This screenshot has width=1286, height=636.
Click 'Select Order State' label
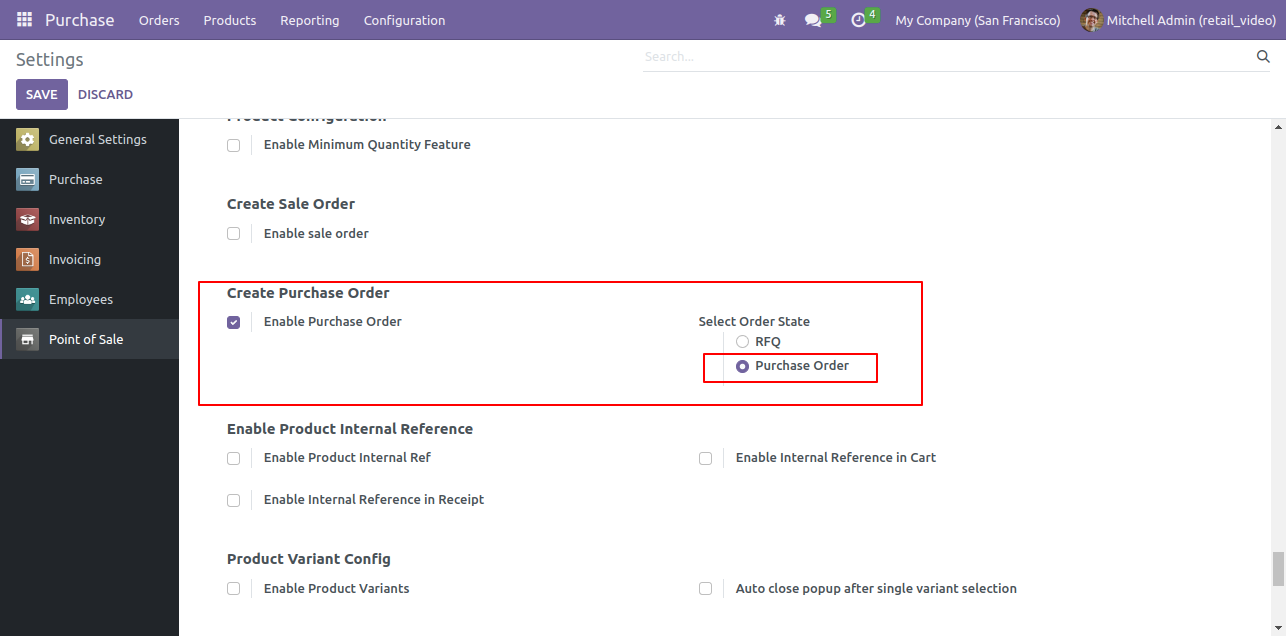pyautogui.click(x=754, y=322)
